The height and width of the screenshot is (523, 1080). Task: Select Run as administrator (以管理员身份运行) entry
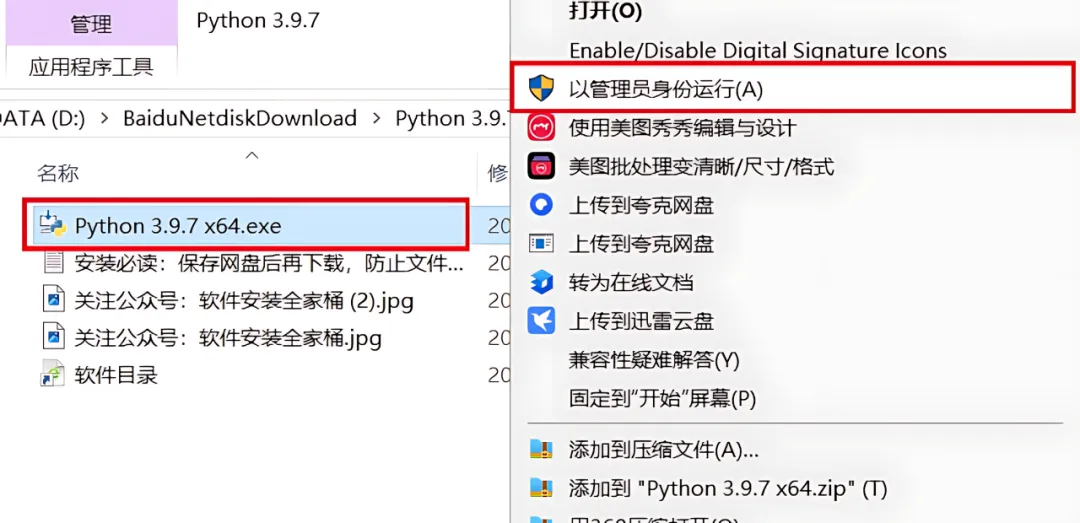[x=792, y=89]
